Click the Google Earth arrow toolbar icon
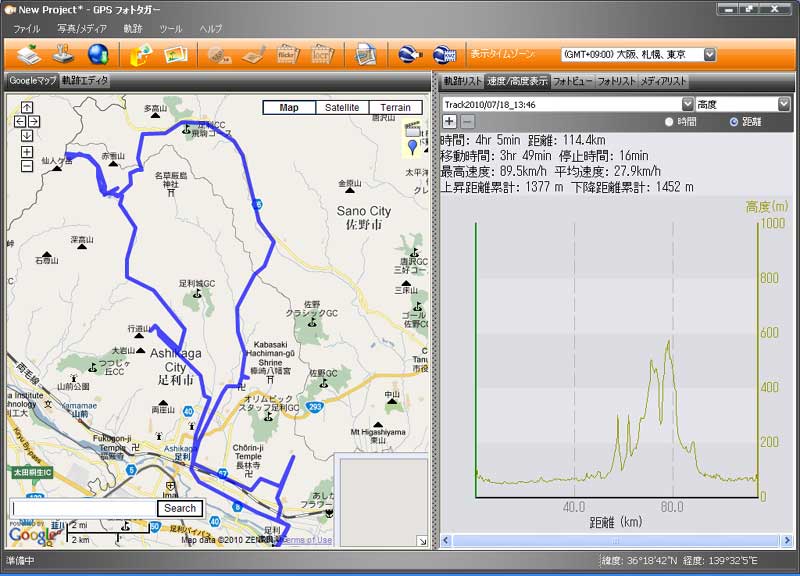 [x=410, y=54]
